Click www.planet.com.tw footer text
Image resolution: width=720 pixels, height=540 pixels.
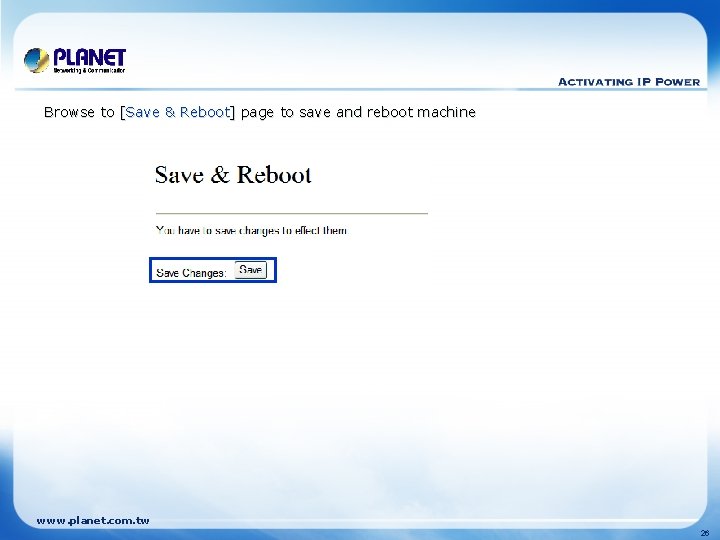pyautogui.click(x=93, y=521)
